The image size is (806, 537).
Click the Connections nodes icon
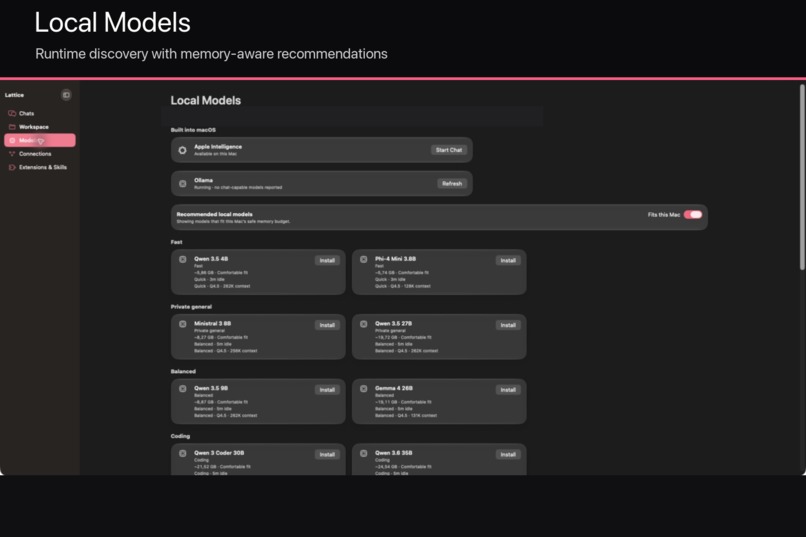coord(12,154)
